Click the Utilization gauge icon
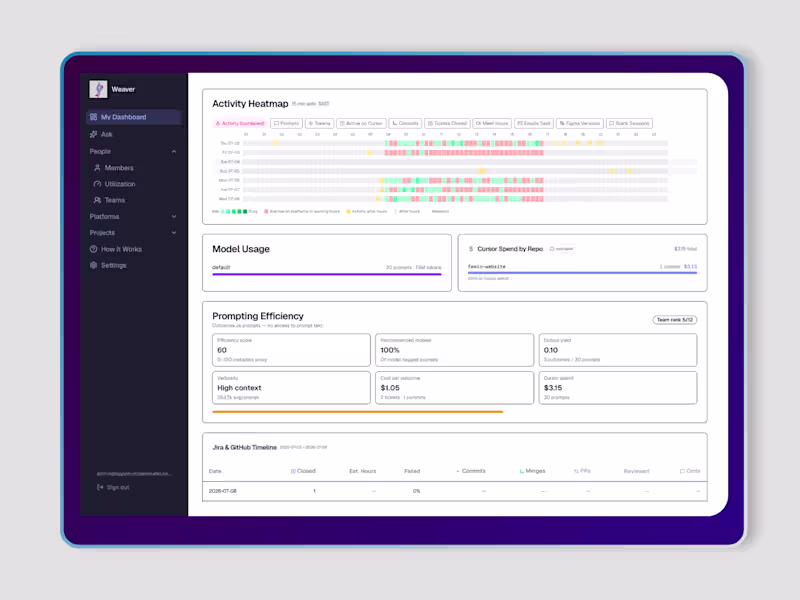The image size is (800, 600). (x=97, y=184)
